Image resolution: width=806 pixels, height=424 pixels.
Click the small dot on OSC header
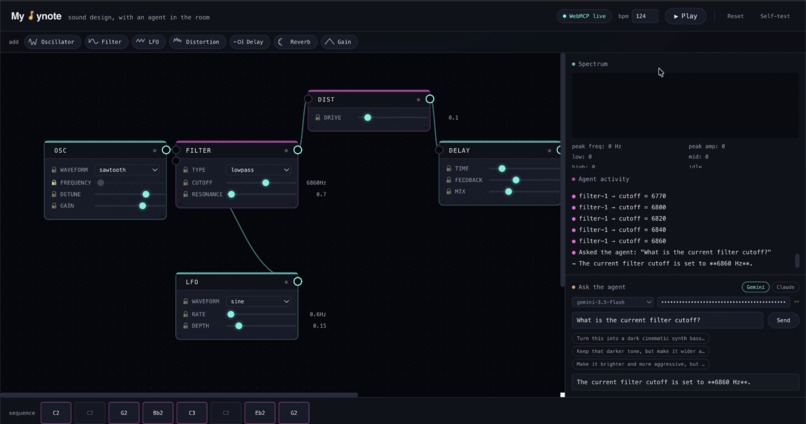(x=154, y=151)
